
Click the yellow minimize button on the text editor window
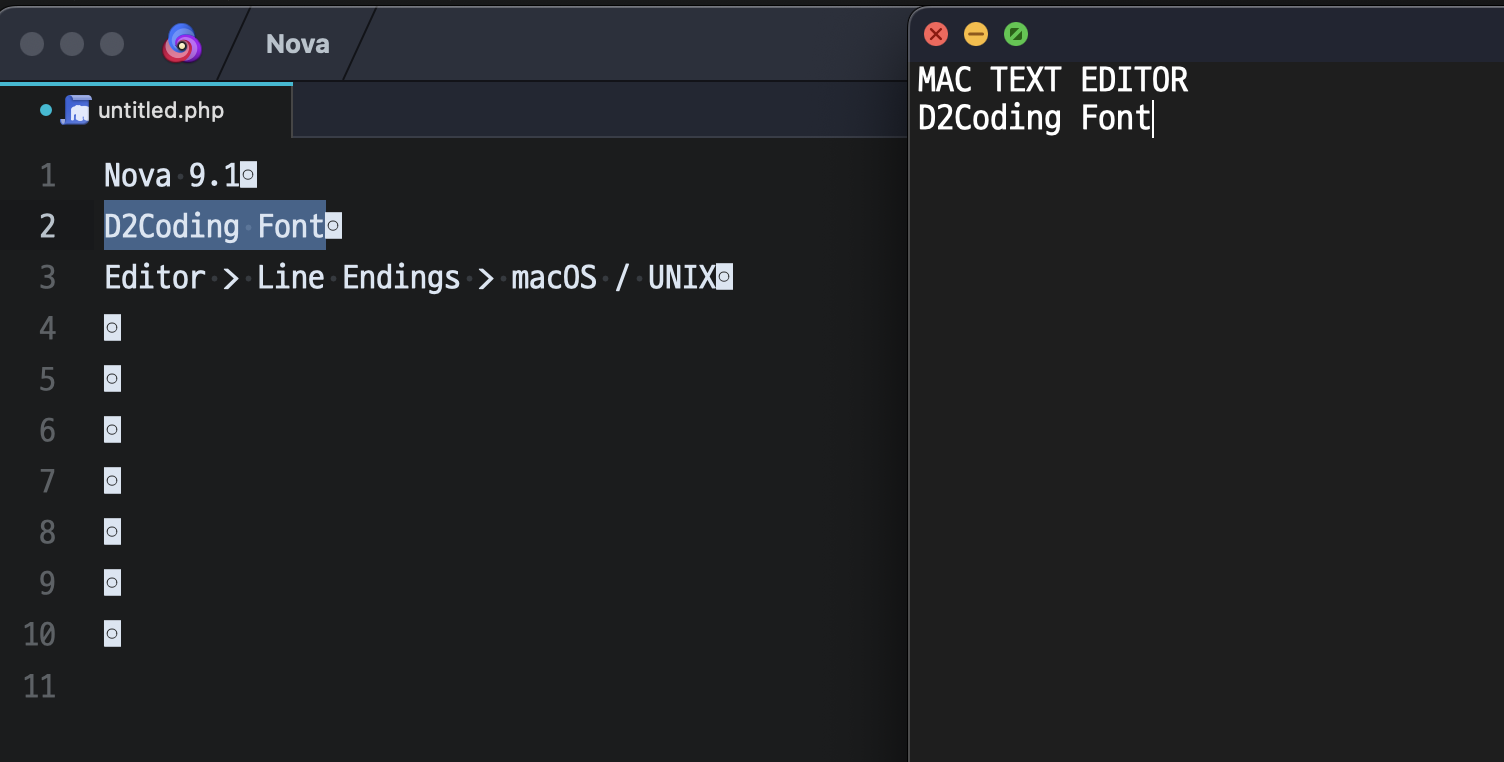pos(976,34)
